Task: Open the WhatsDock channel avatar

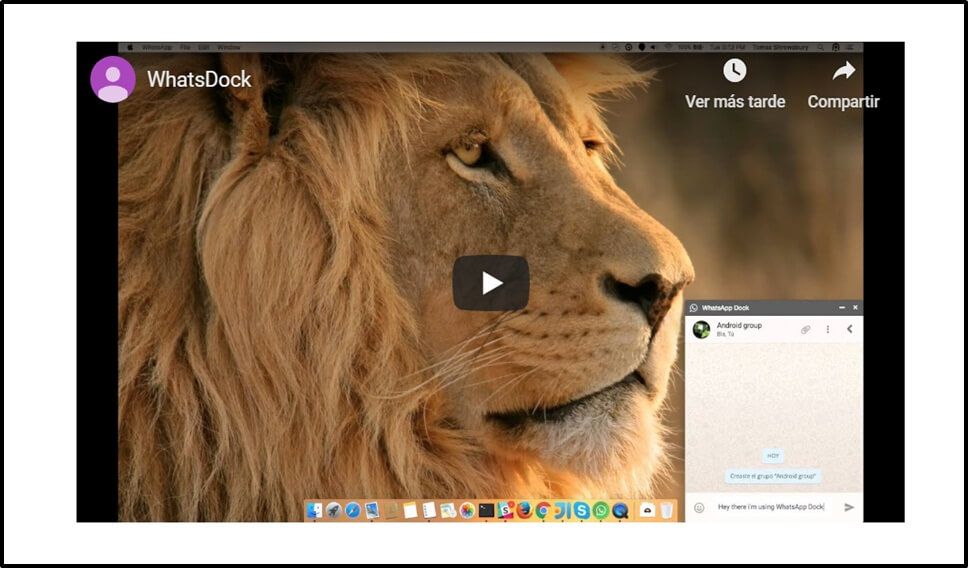Action: (x=113, y=79)
